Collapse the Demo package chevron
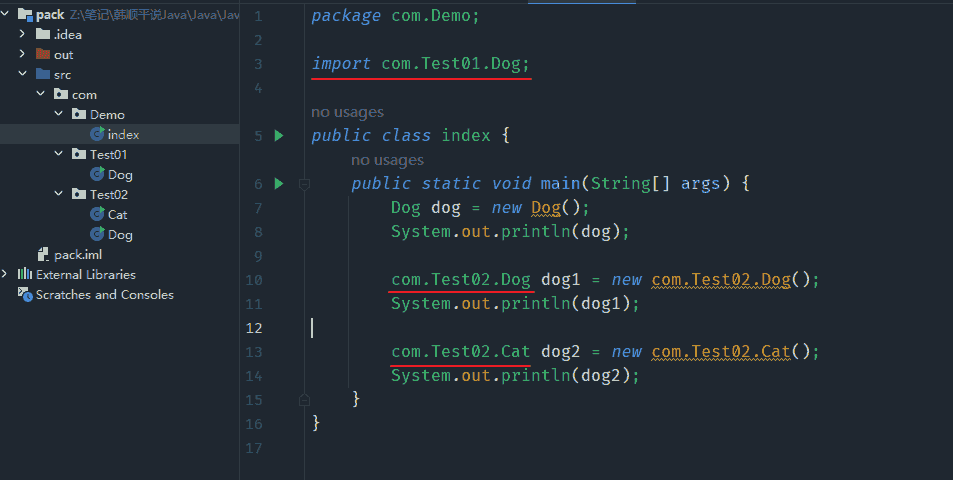This screenshot has width=953, height=480. [58, 115]
